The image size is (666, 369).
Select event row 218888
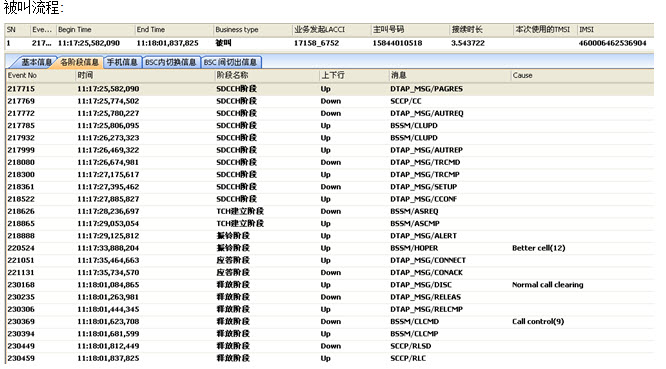point(330,236)
